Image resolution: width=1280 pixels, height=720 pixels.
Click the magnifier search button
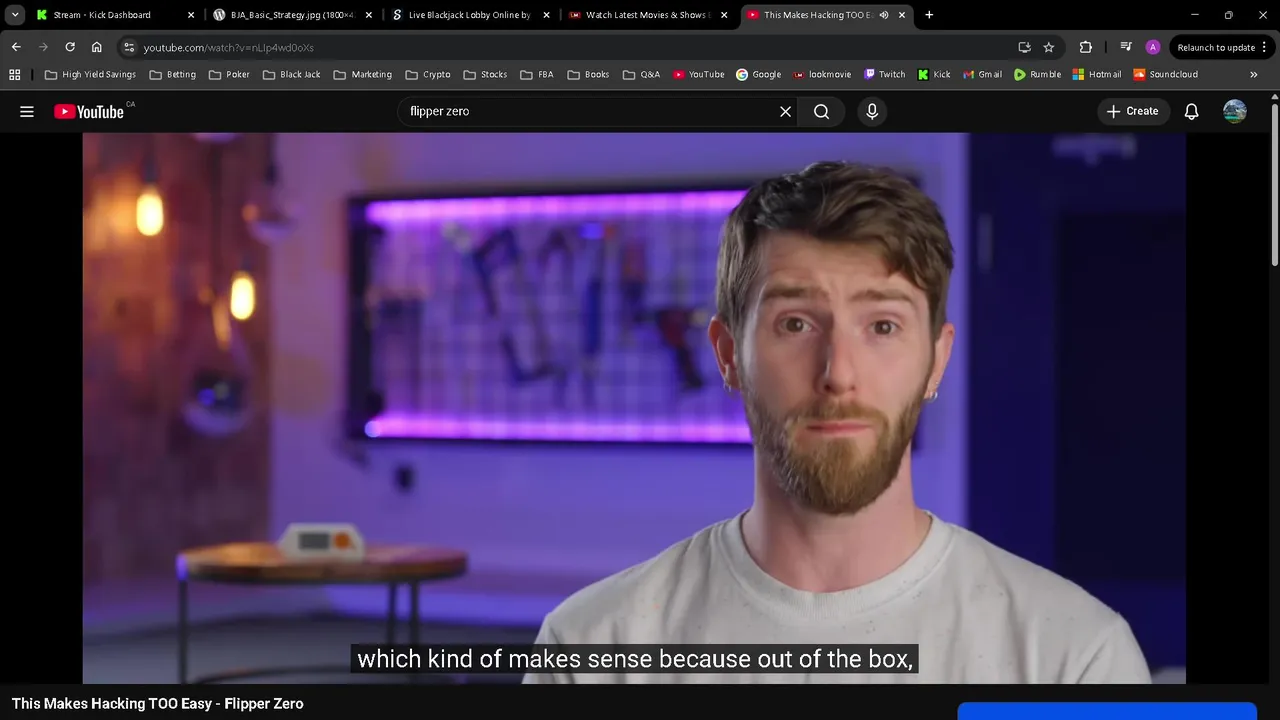click(821, 112)
